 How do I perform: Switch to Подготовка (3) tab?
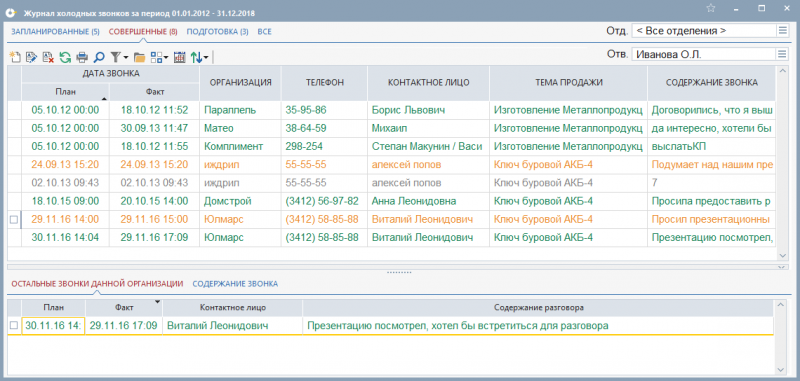click(x=217, y=32)
